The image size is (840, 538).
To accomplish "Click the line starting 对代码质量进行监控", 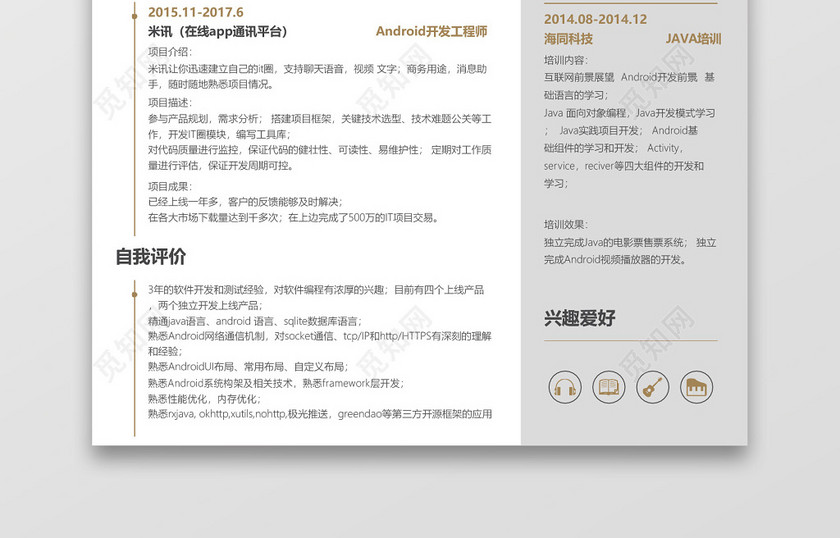I will [320, 150].
